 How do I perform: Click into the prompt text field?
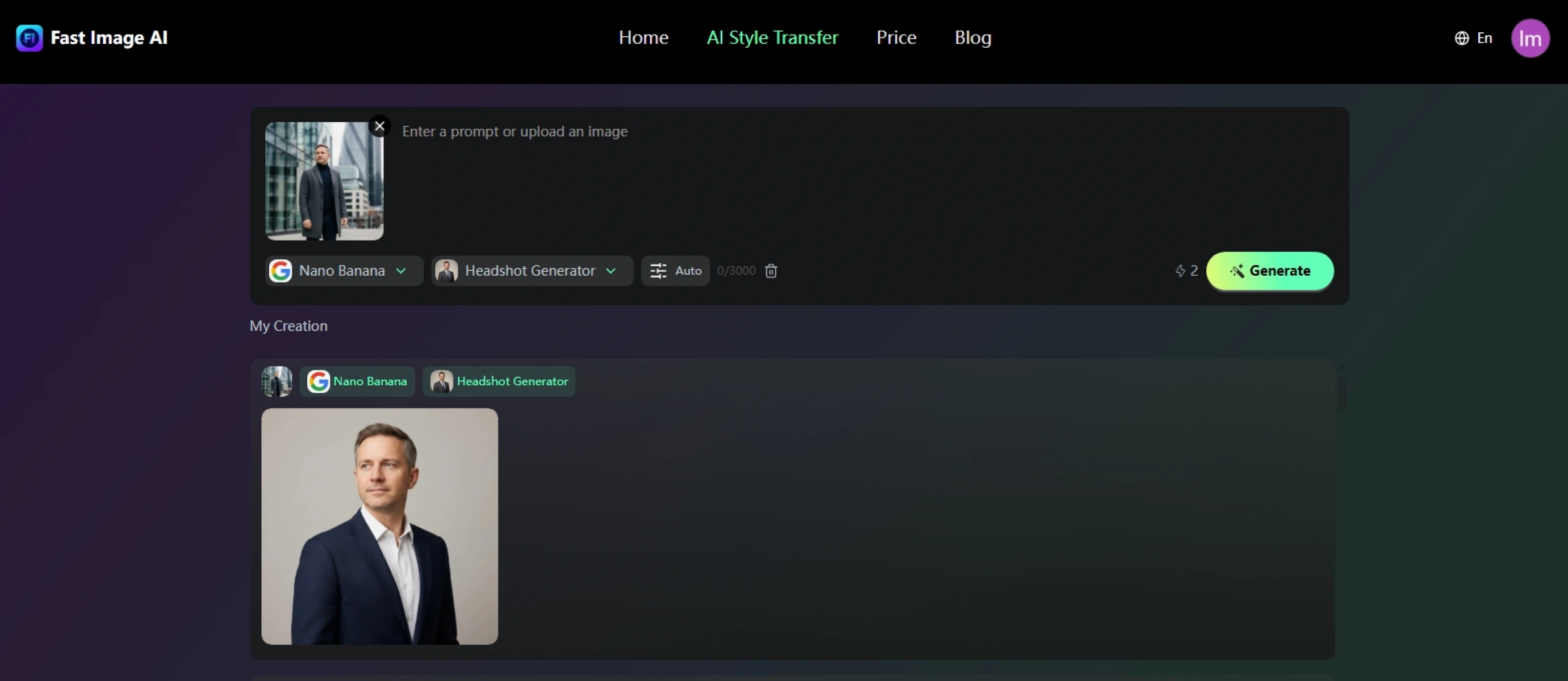tap(852, 176)
